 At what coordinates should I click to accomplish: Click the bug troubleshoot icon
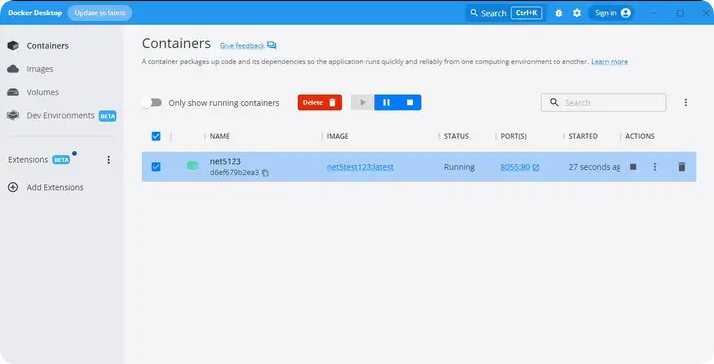[559, 13]
